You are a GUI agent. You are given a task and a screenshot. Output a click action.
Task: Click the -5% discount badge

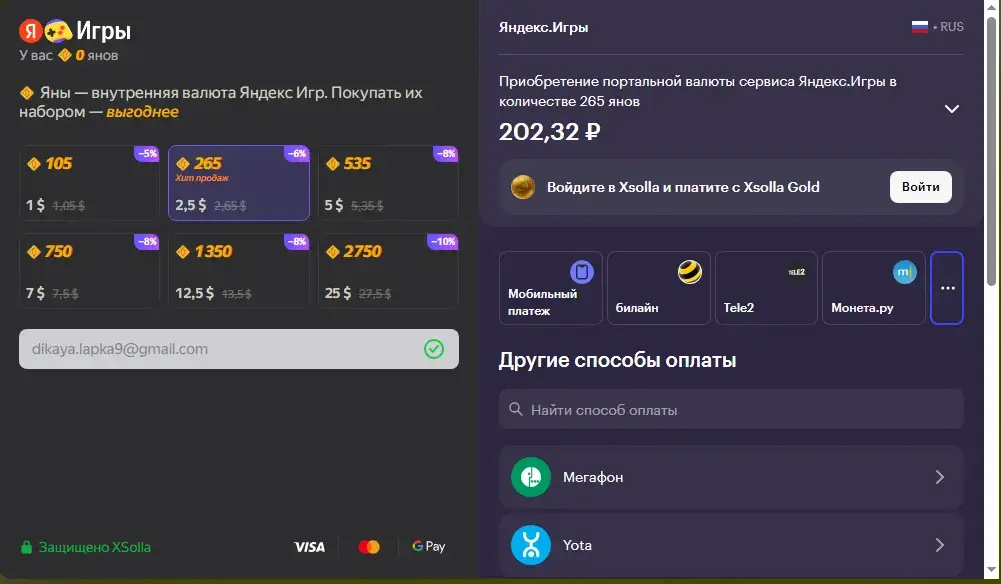pyautogui.click(x=147, y=153)
